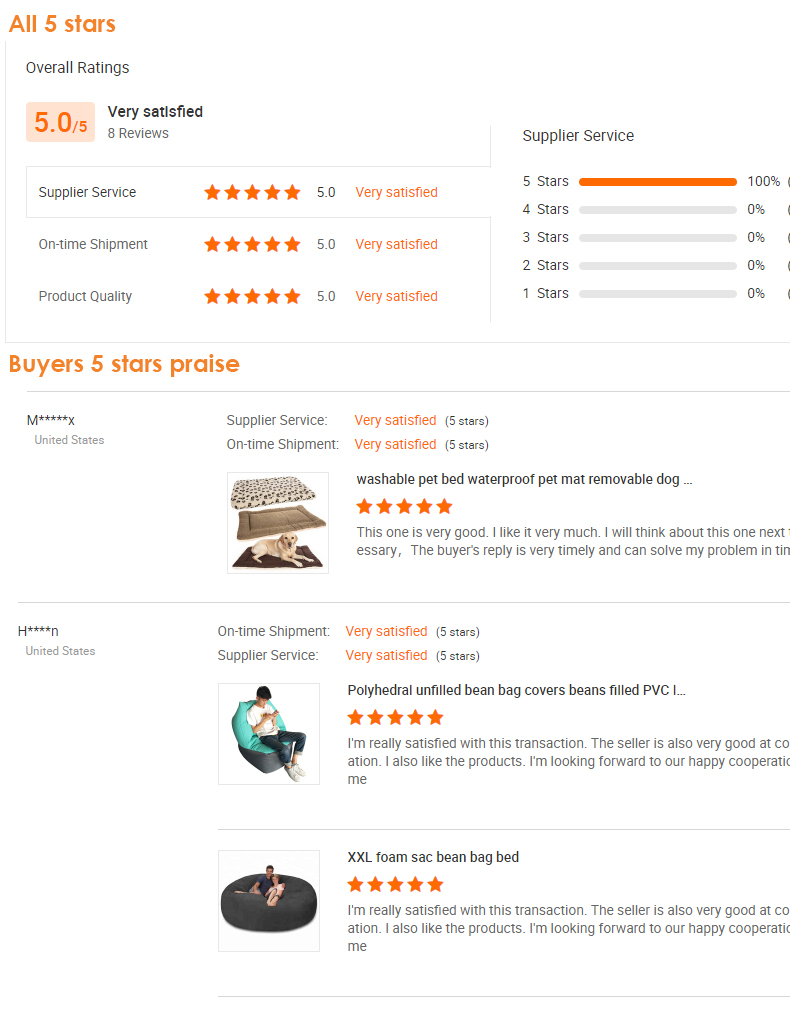Screen dimensions: 790x1012
Task: Open Polyhedral unfilled bean bag covers link
Action: (516, 691)
